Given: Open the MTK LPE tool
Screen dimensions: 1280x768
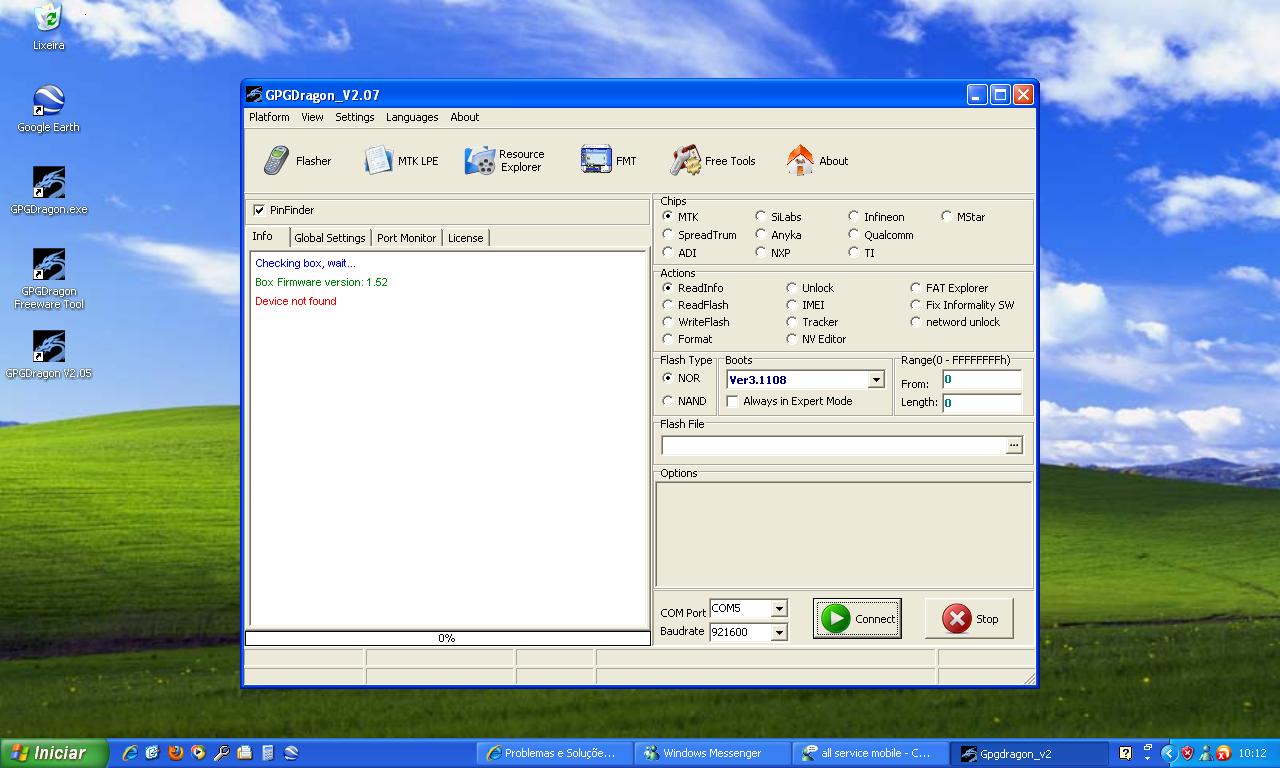Looking at the screenshot, I should [x=401, y=160].
